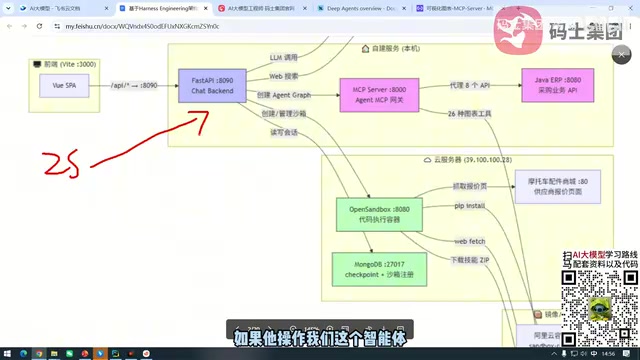This screenshot has width=640, height=360.
Task: Open the PyCharm-style IDE taskbar icon
Action: (116, 353)
